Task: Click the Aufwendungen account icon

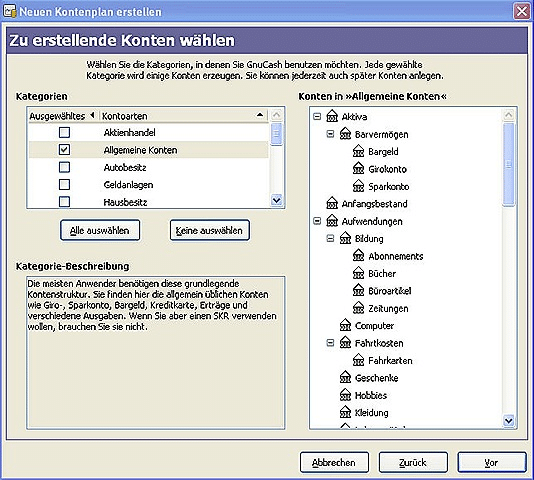Action: (332, 221)
